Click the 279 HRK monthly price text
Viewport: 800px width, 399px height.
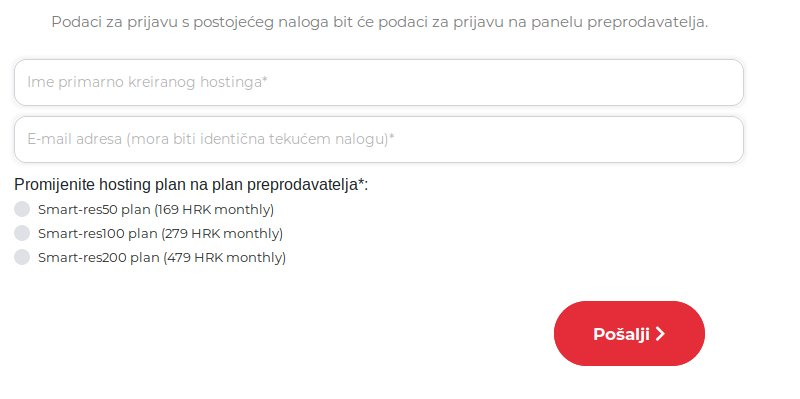click(222, 234)
